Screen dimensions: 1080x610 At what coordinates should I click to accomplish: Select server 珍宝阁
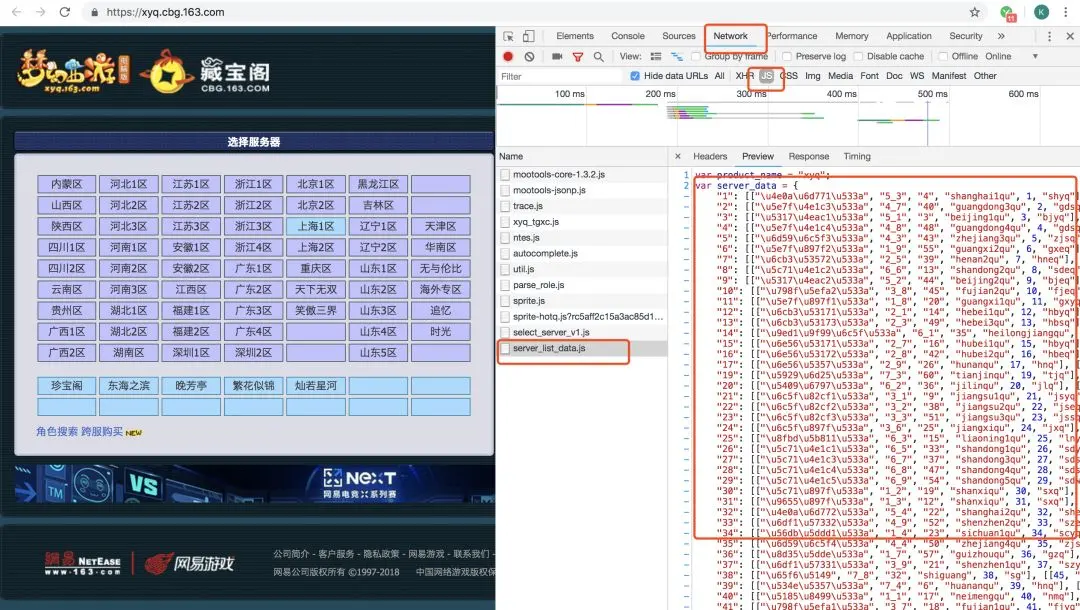click(66, 386)
